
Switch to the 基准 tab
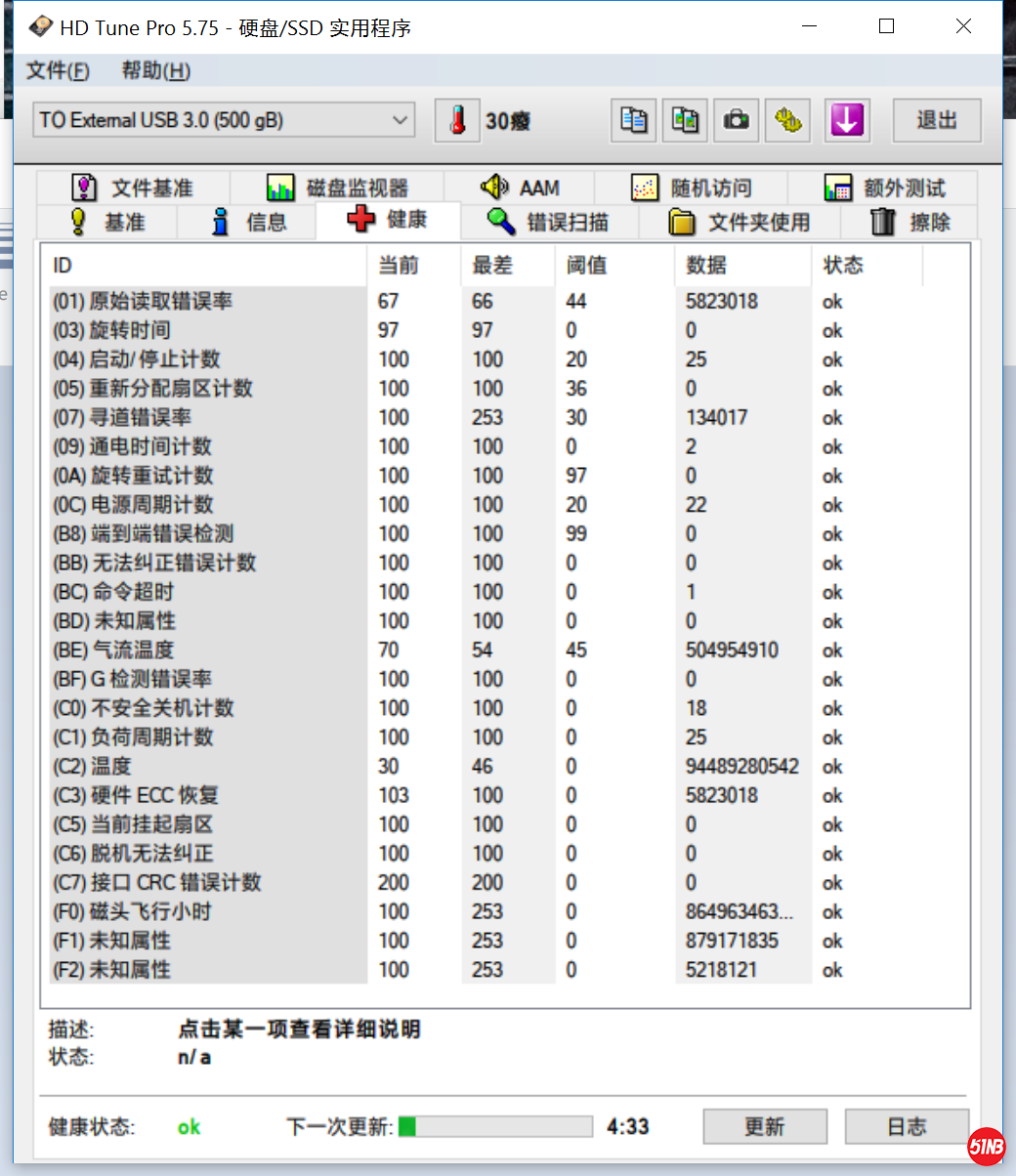pyautogui.click(x=106, y=223)
